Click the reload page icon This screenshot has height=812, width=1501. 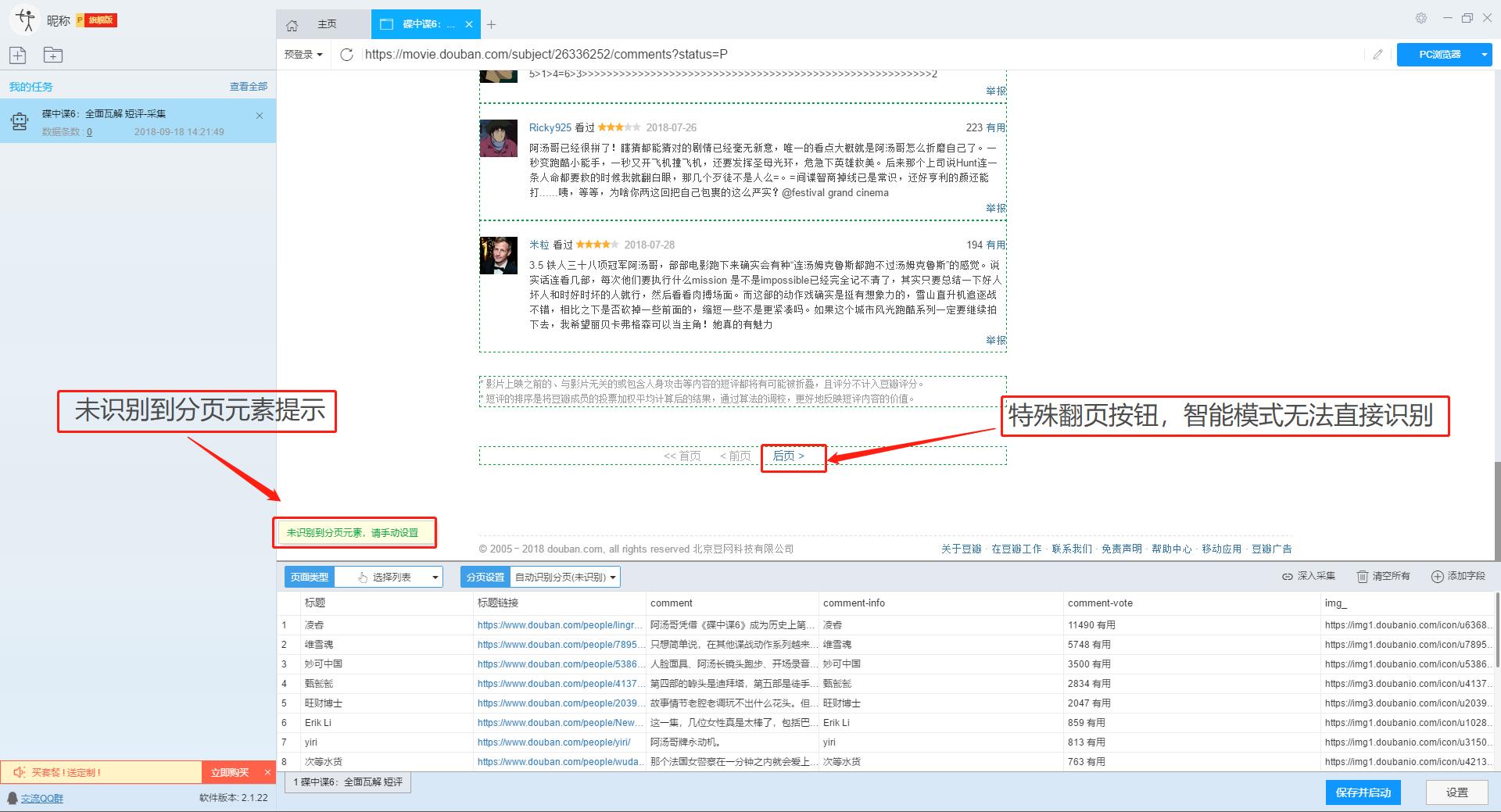[347, 54]
